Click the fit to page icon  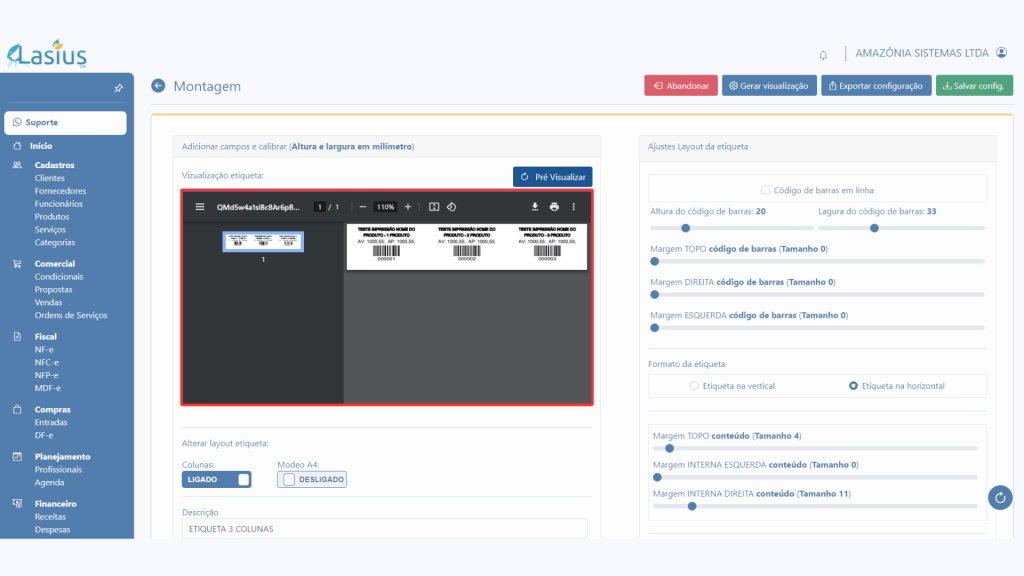[434, 207]
